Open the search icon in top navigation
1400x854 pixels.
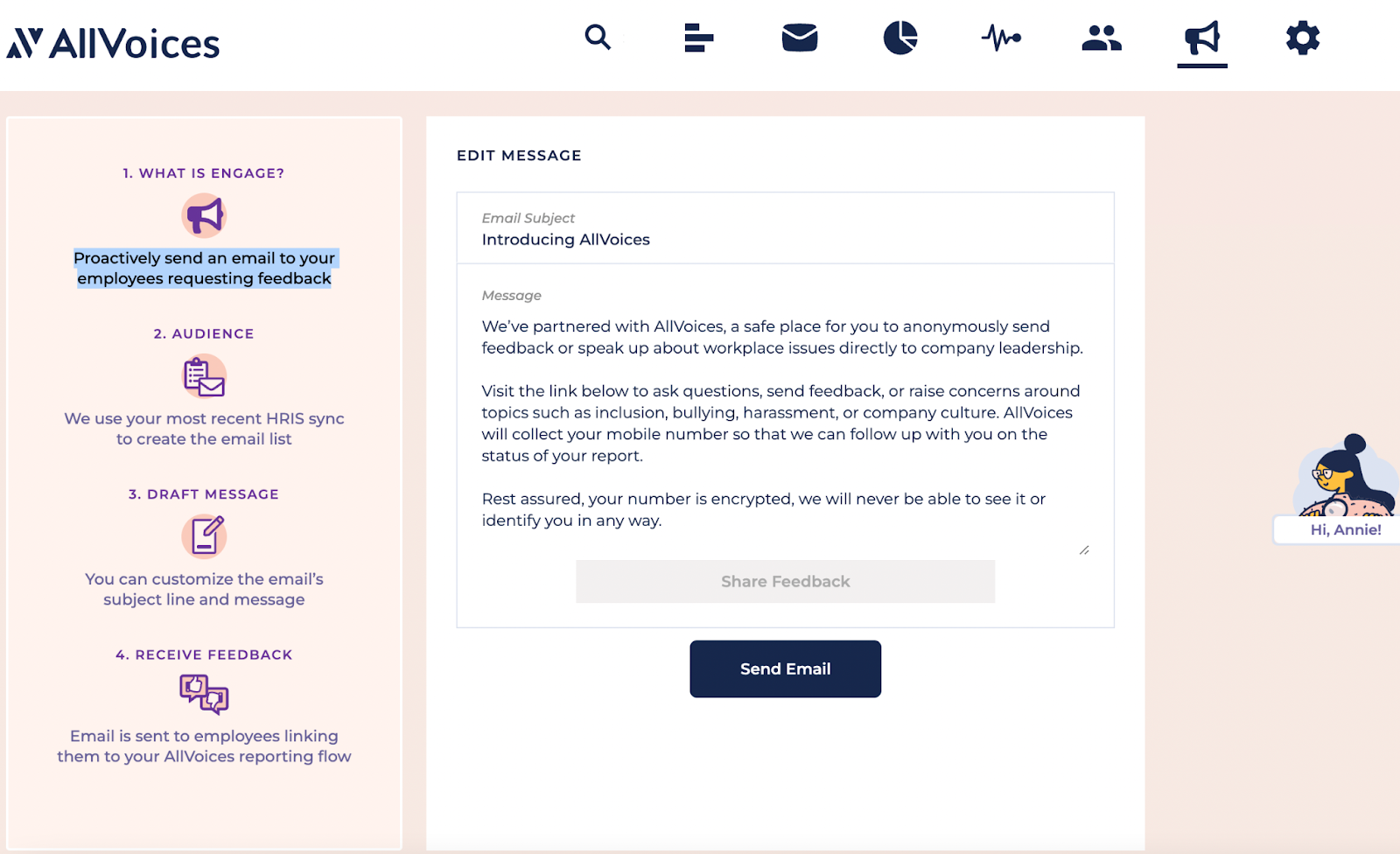click(x=598, y=38)
